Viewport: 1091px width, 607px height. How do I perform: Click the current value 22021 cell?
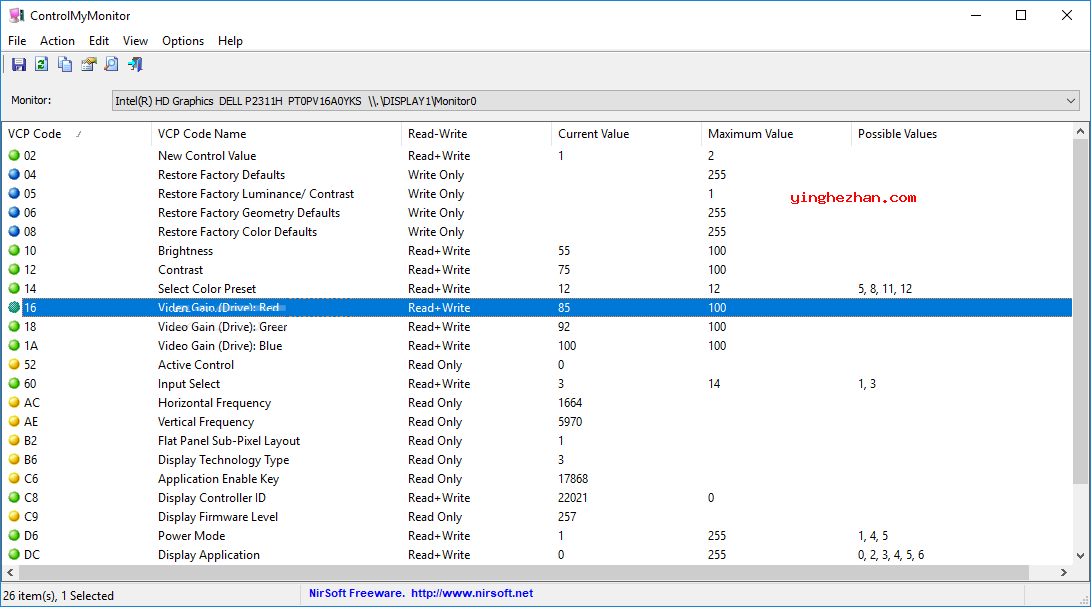(x=573, y=498)
